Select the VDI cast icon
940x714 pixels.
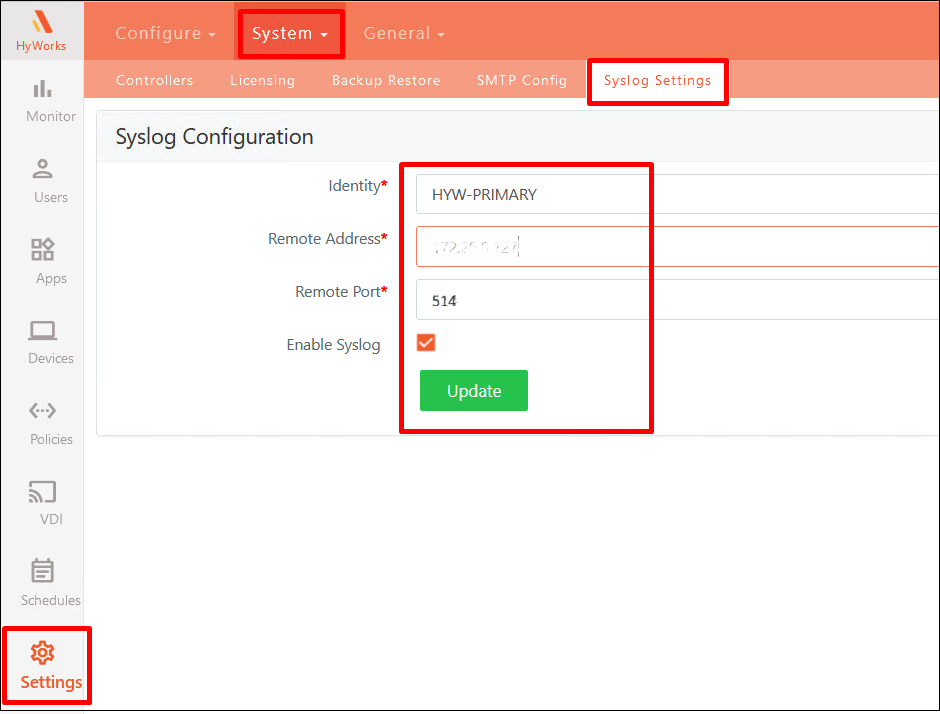(42, 491)
